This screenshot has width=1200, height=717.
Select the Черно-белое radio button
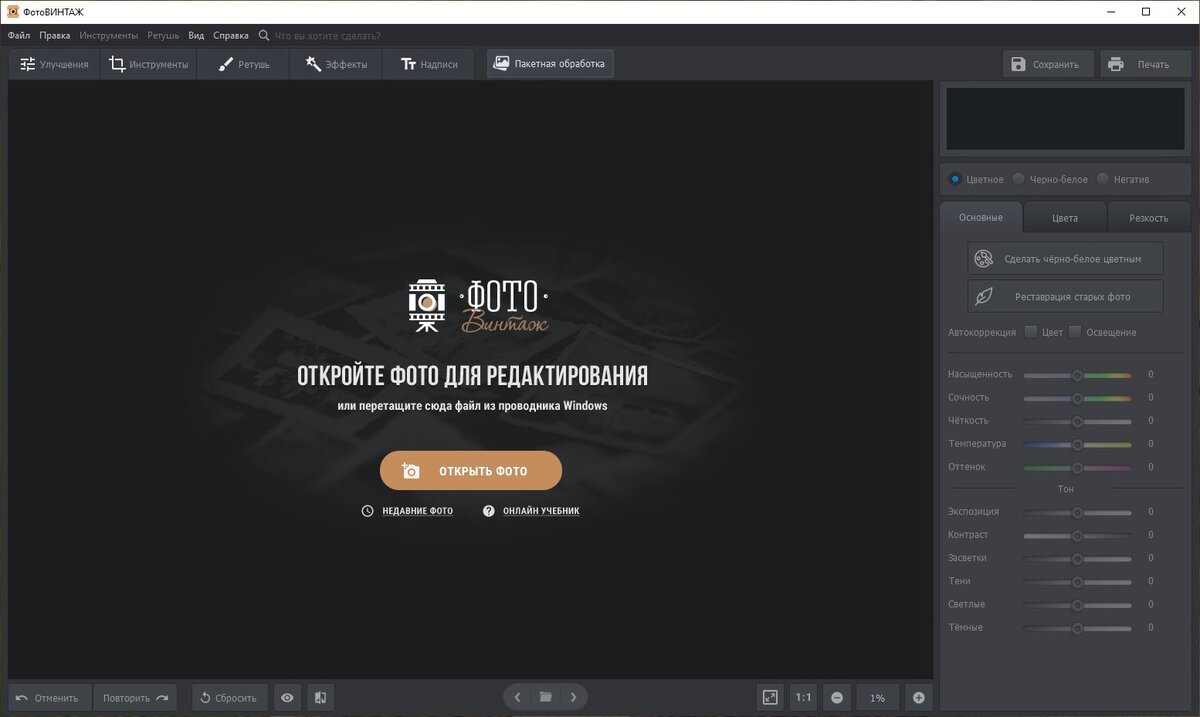pyautogui.click(x=1018, y=179)
